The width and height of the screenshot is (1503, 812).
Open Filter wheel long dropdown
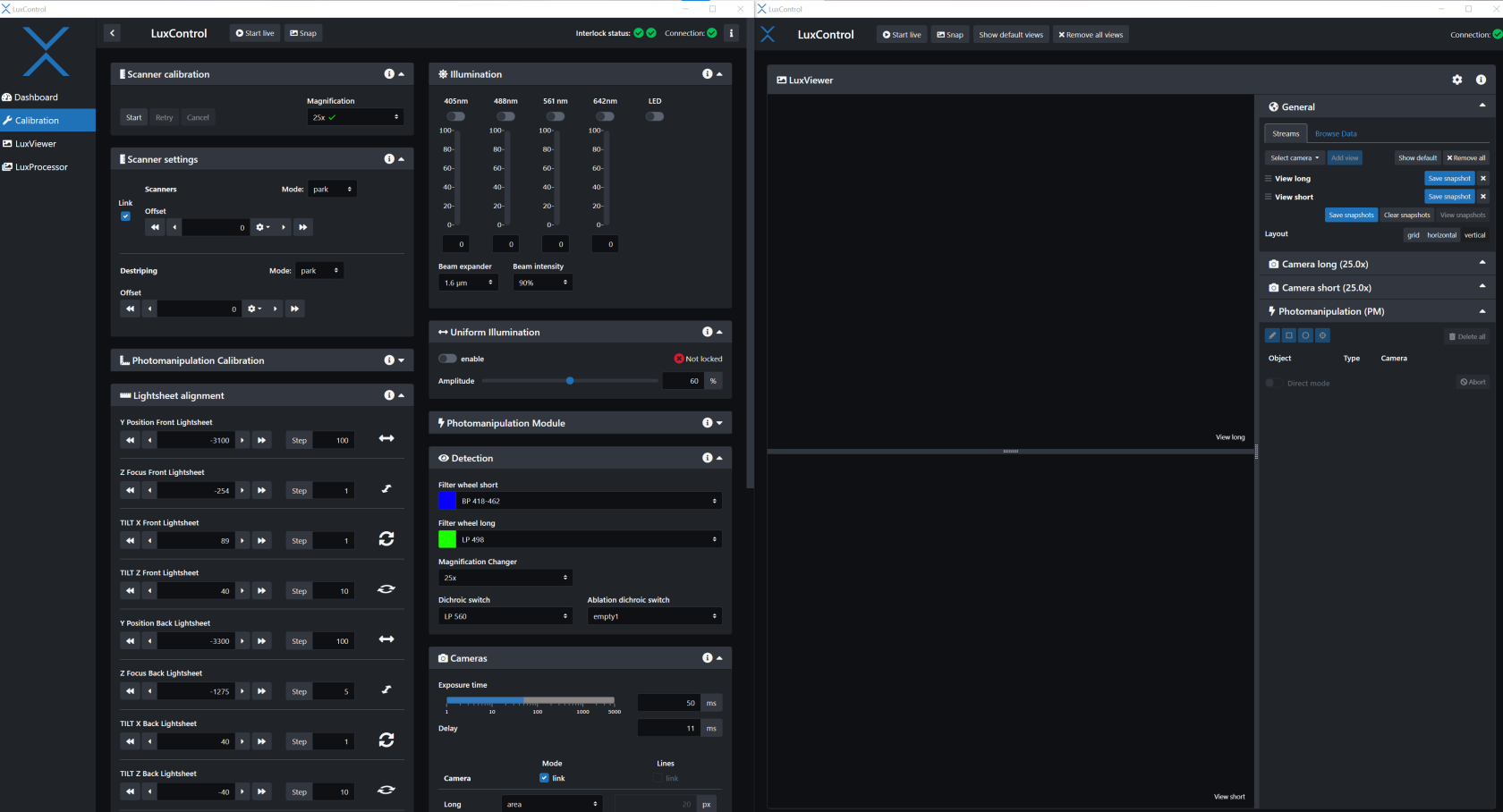coord(589,539)
